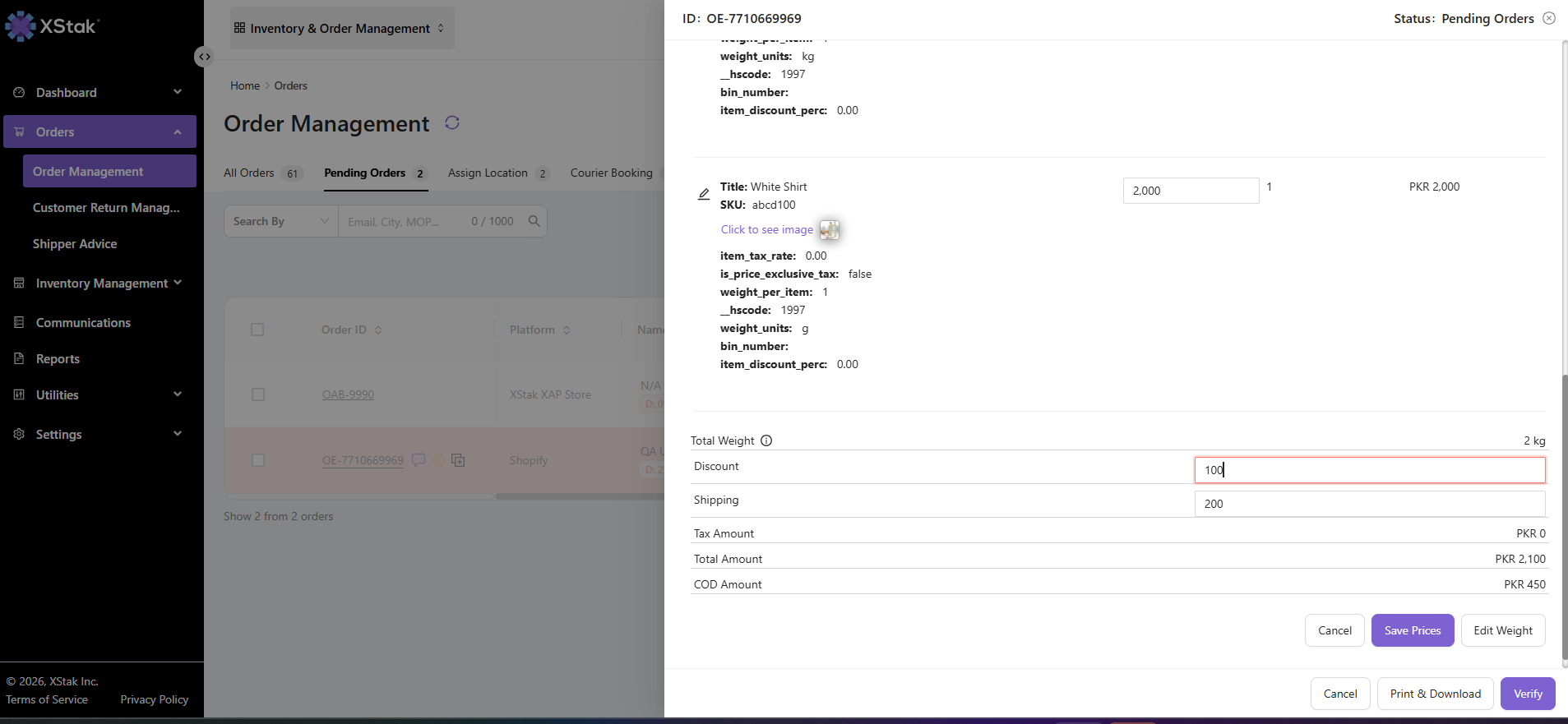This screenshot has width=1568, height=724.
Task: Open Terms of Service link
Action: (47, 699)
